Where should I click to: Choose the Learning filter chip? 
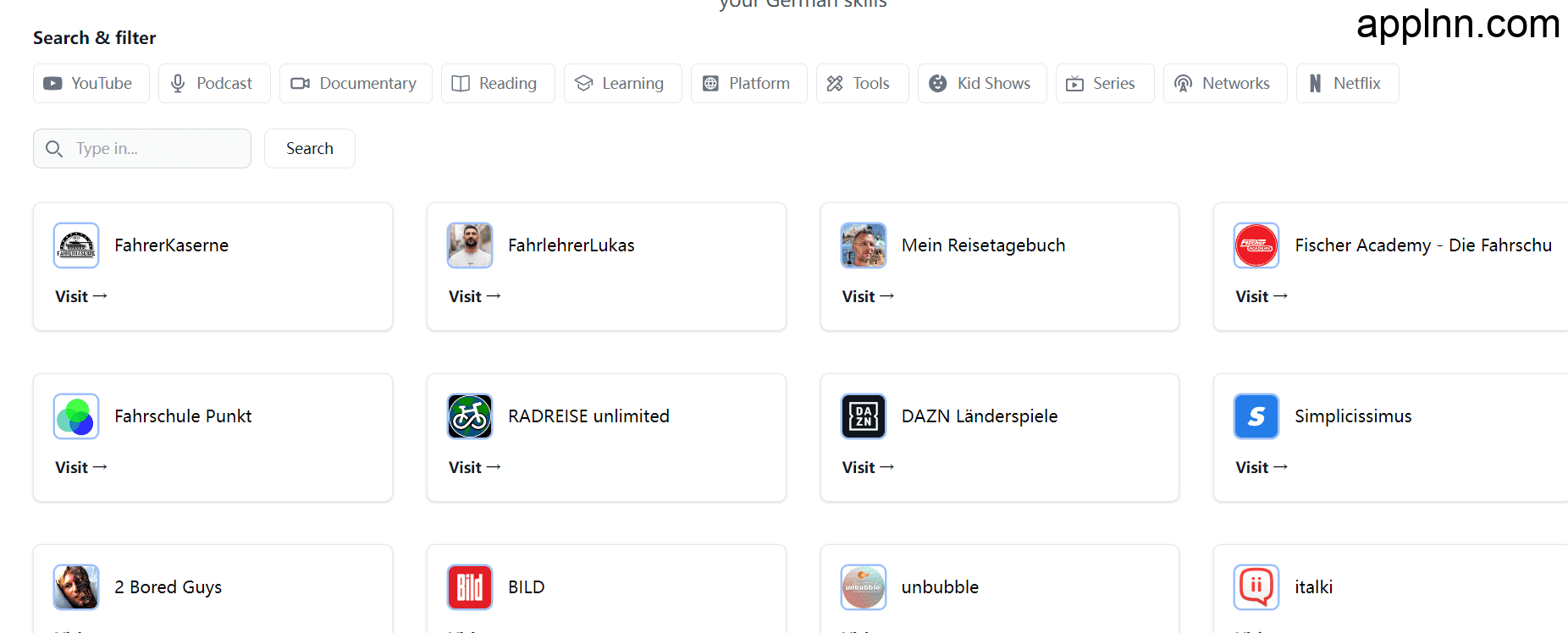tap(622, 84)
